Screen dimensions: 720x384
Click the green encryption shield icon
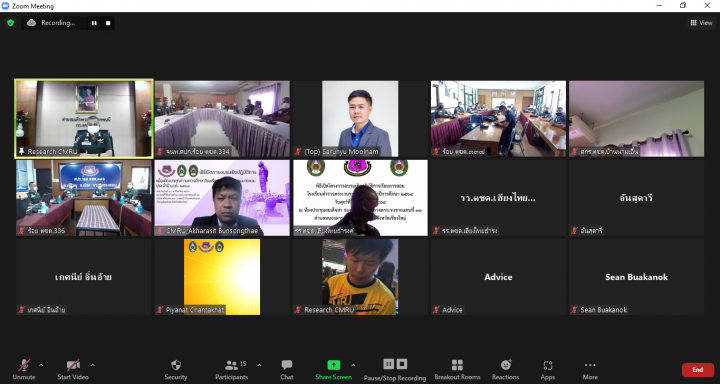pos(11,23)
